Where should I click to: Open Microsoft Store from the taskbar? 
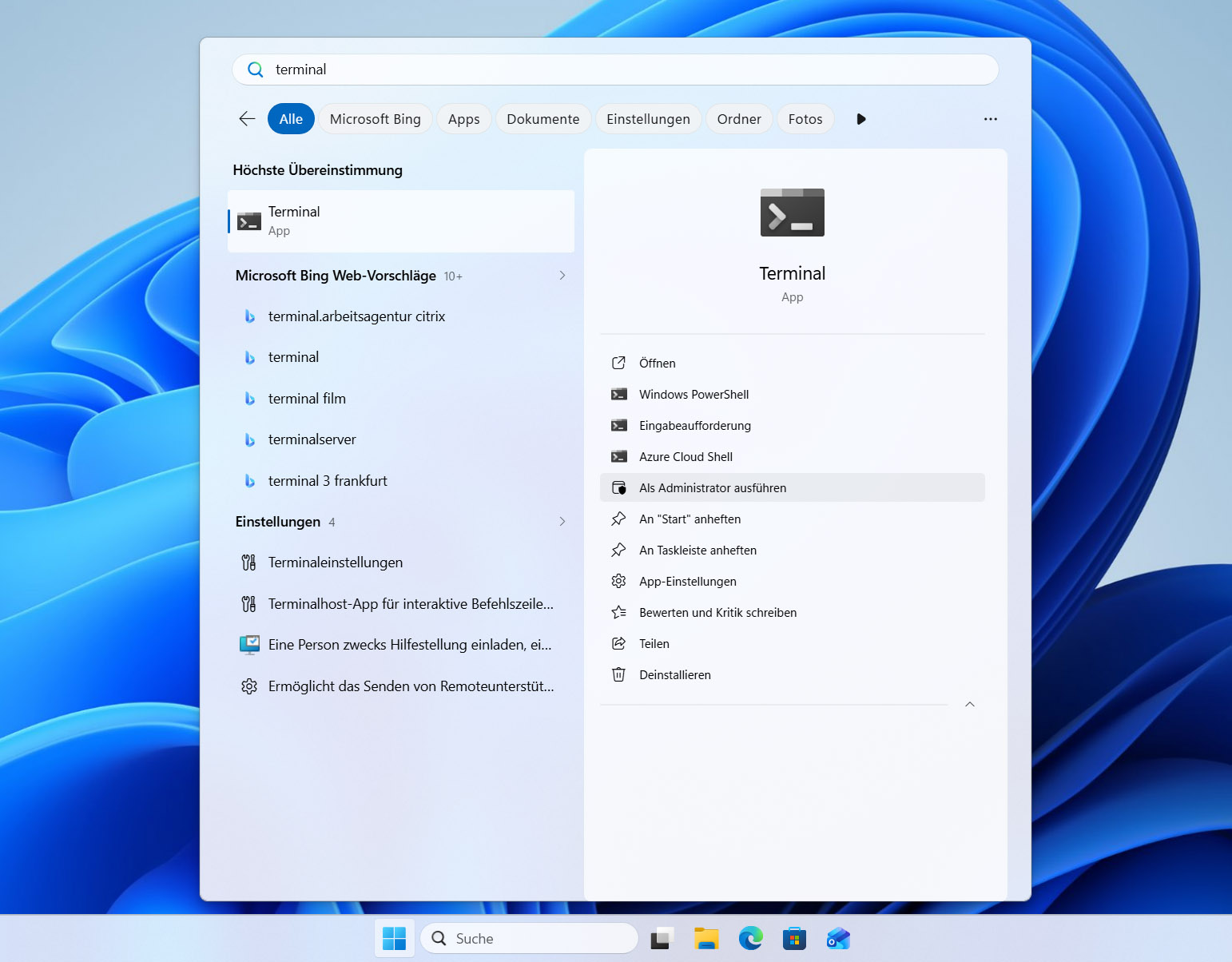click(x=794, y=939)
